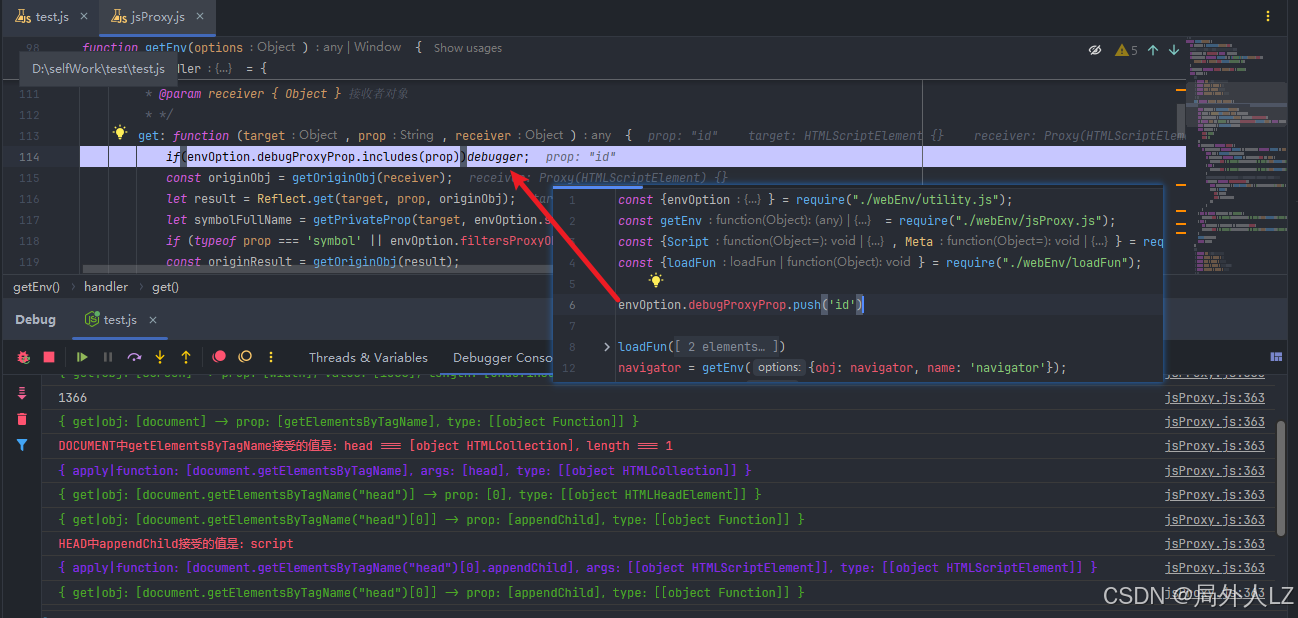Step out of the current function

(x=186, y=357)
